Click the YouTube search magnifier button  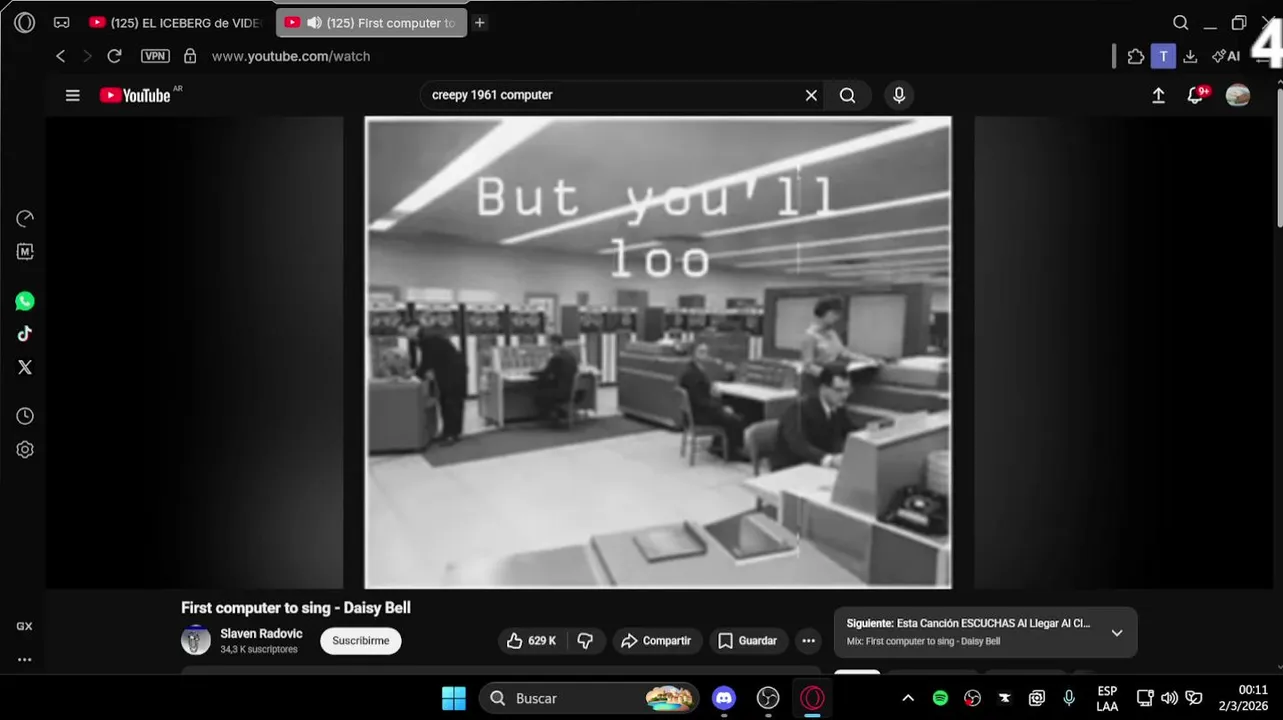coord(847,95)
